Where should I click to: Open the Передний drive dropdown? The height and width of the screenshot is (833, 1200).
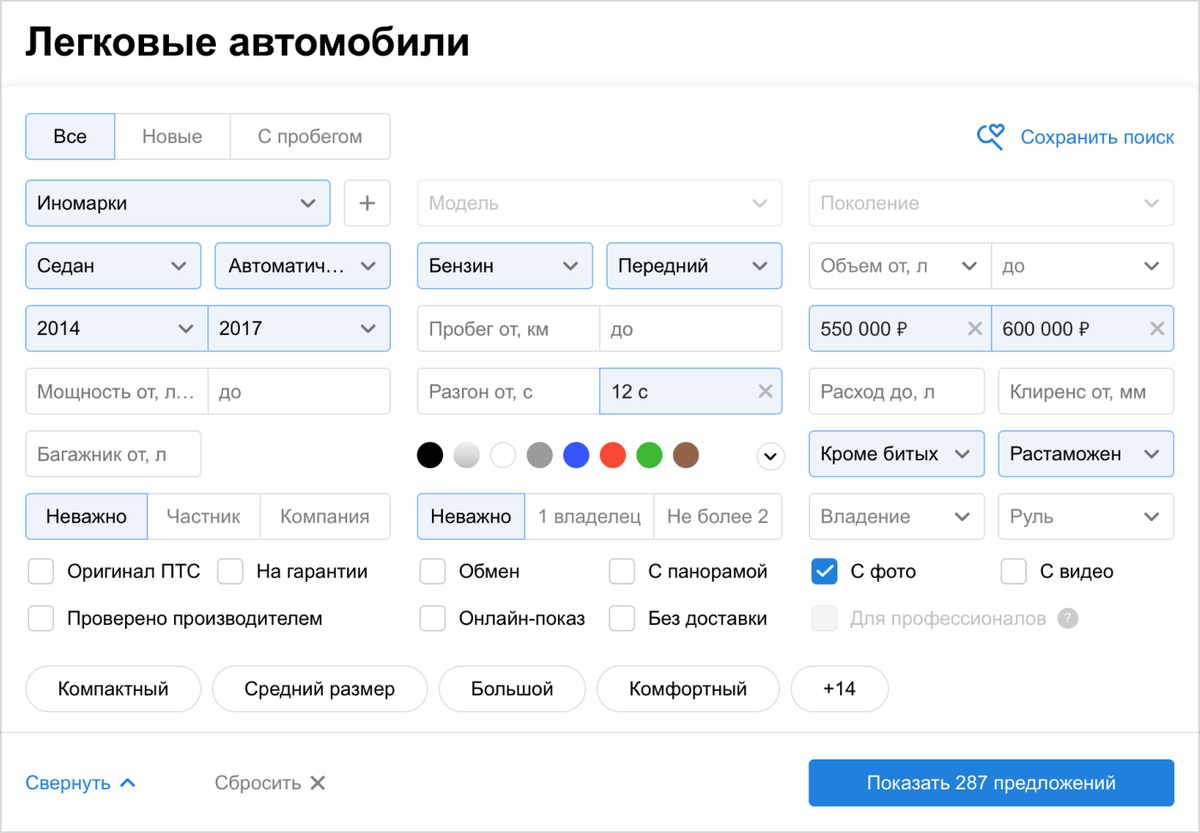point(695,266)
